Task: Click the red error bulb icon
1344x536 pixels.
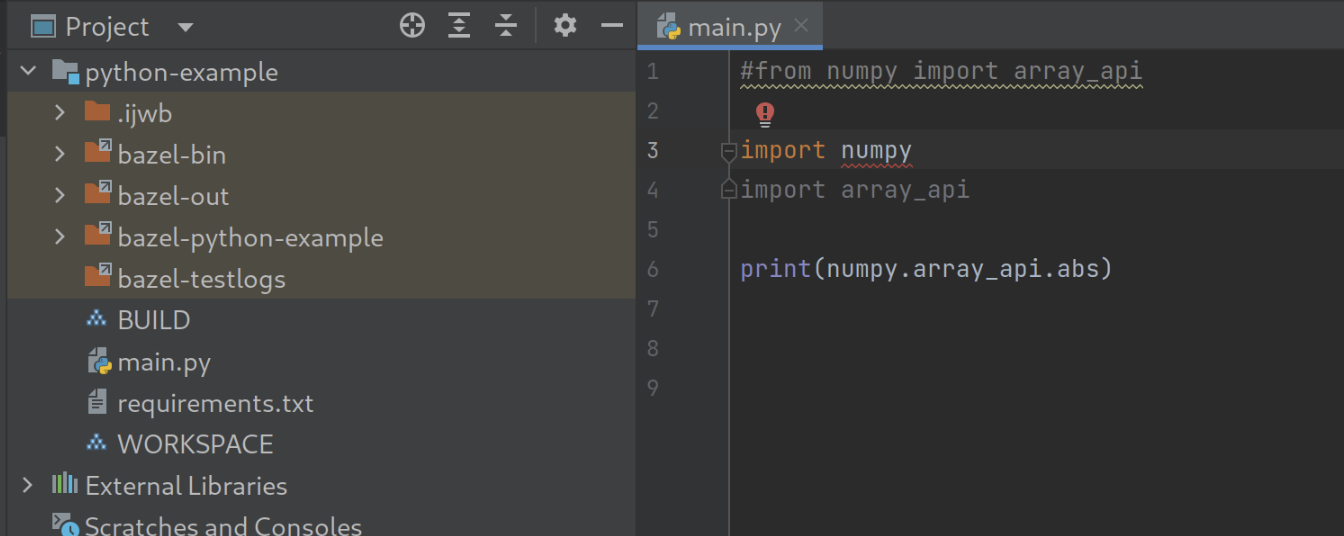Action: (x=765, y=113)
